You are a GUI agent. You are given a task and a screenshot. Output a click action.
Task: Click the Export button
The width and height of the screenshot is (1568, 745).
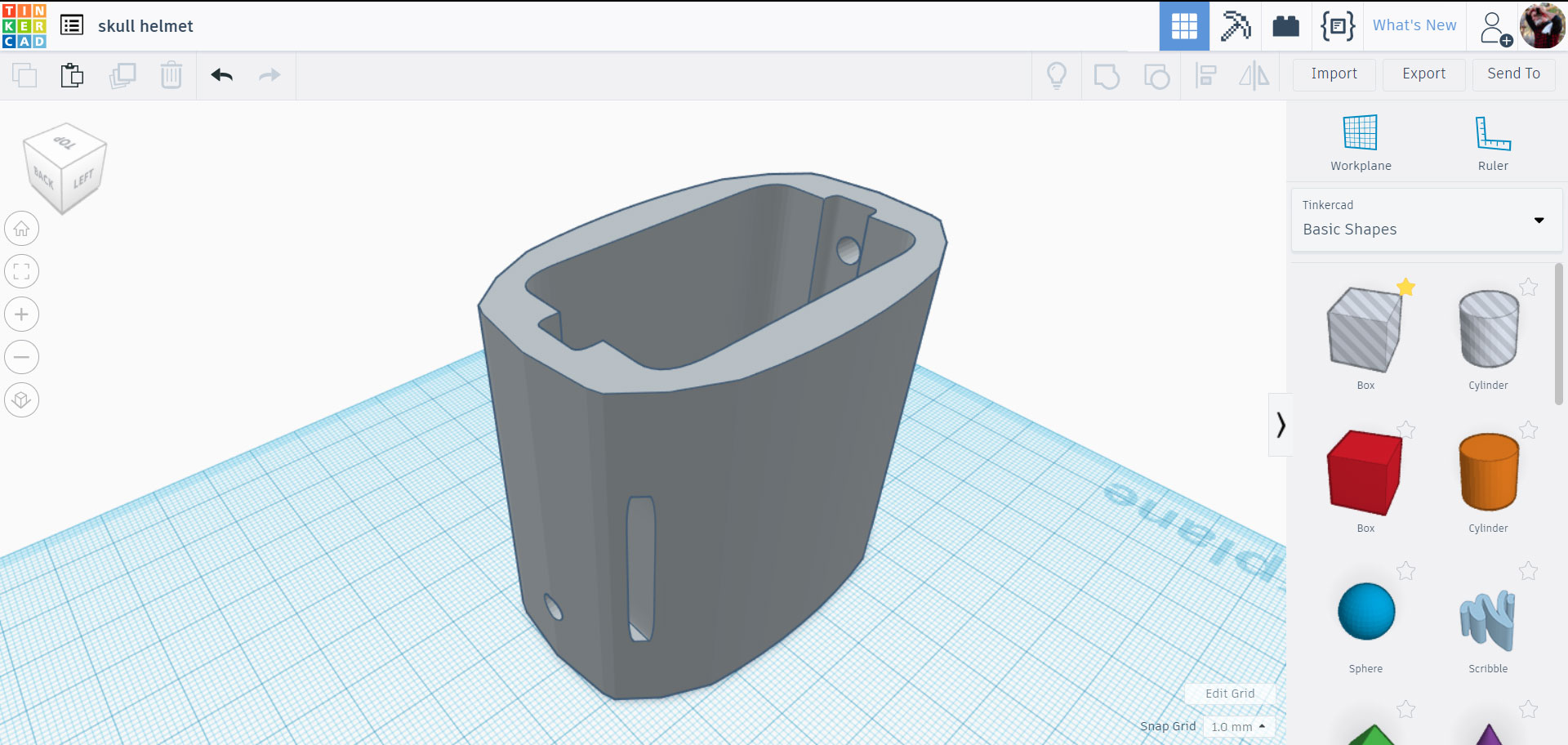[x=1424, y=74]
